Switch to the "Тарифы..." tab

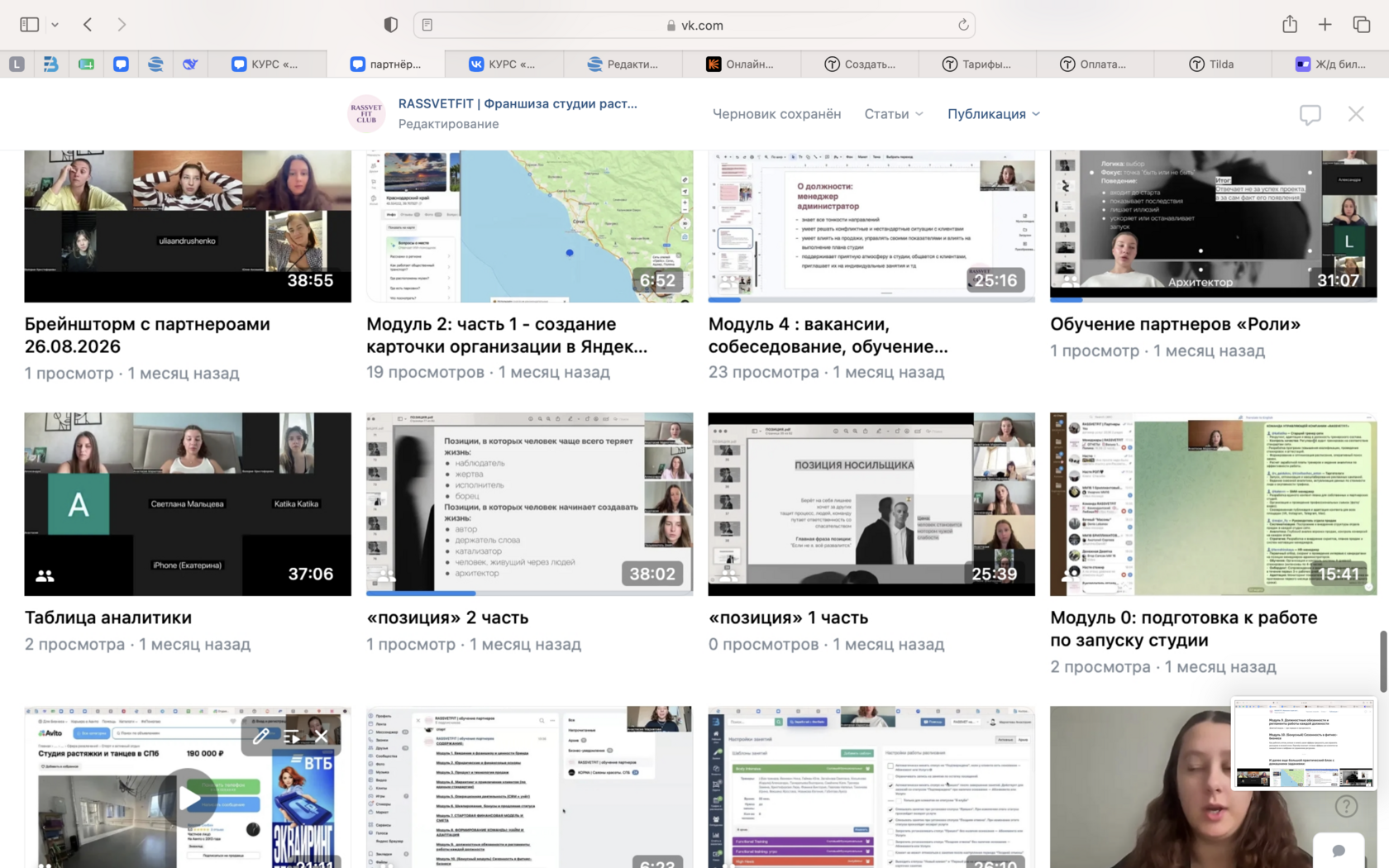(x=977, y=64)
